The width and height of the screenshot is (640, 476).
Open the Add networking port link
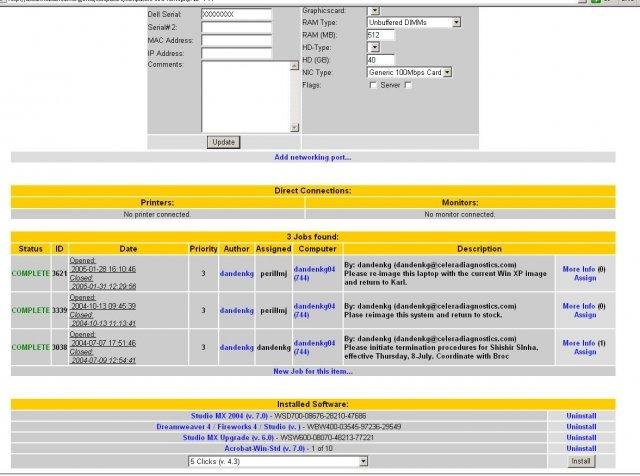pyautogui.click(x=313, y=157)
